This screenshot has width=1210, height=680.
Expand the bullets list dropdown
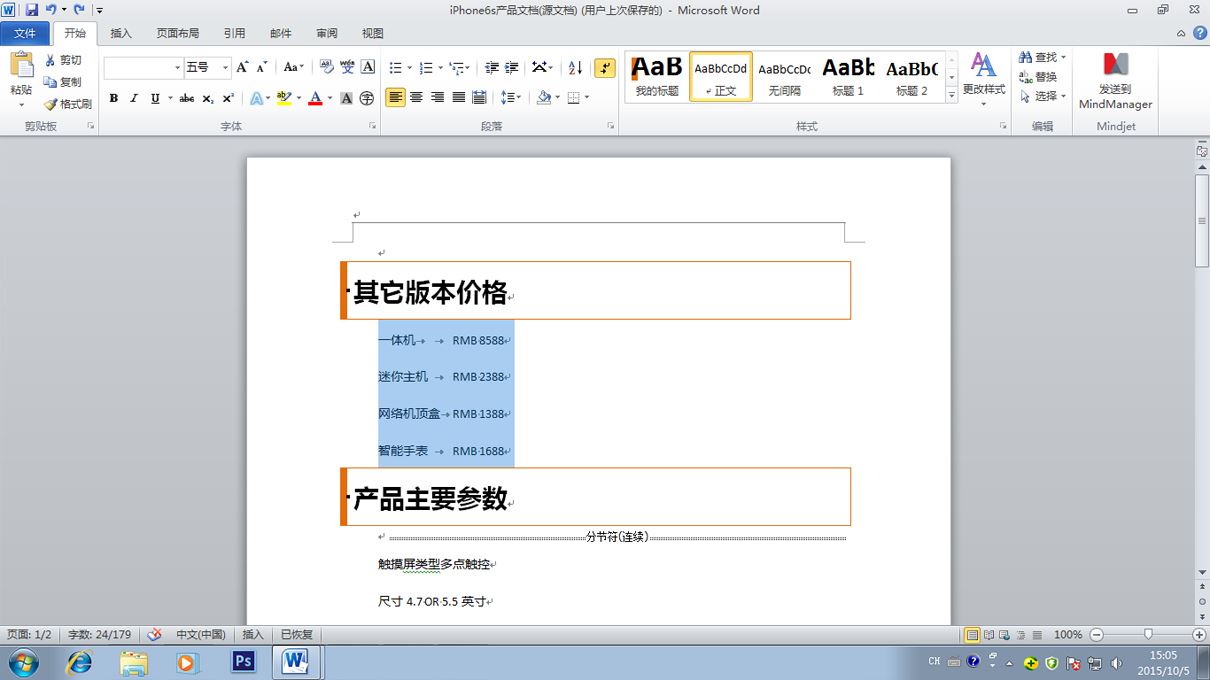tap(408, 68)
